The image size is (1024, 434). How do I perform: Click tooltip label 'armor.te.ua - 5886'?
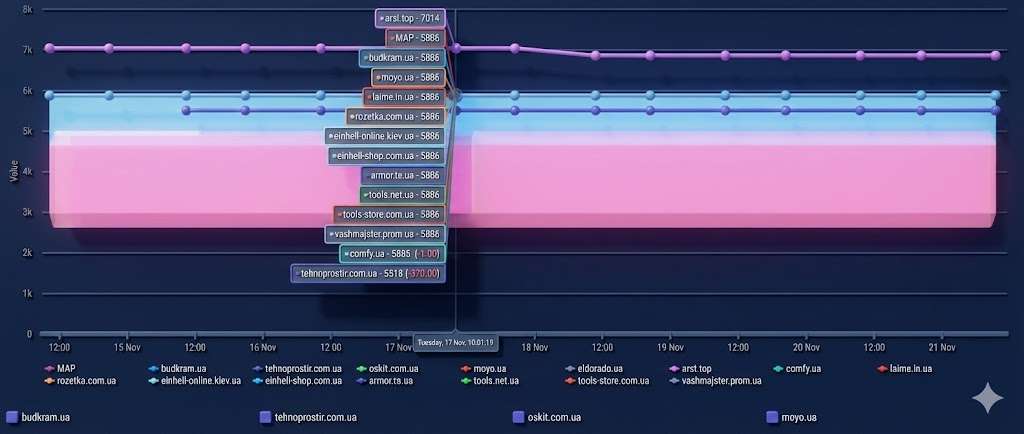point(404,175)
